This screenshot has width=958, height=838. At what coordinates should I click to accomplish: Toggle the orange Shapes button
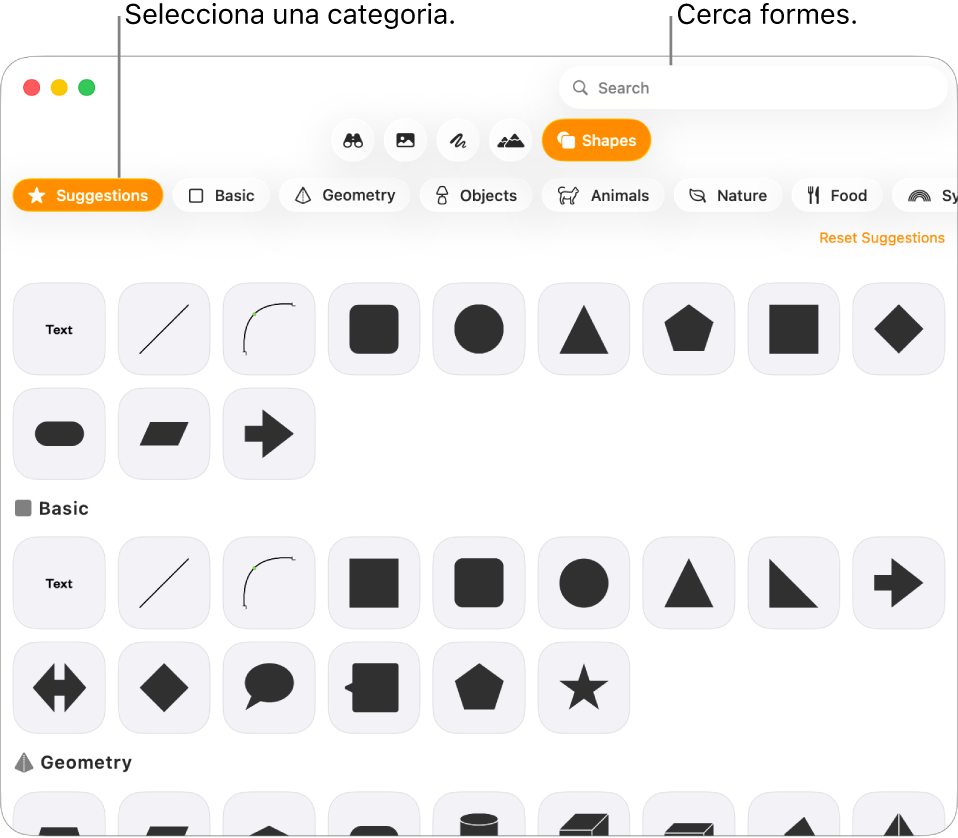point(596,140)
